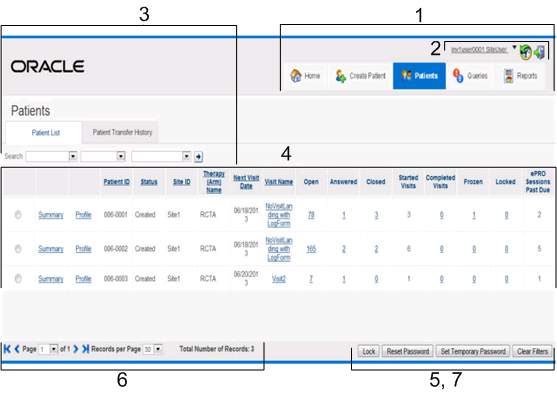Screen dimensions: 557x393
Task: Open the Queries tab
Action: 470,76
